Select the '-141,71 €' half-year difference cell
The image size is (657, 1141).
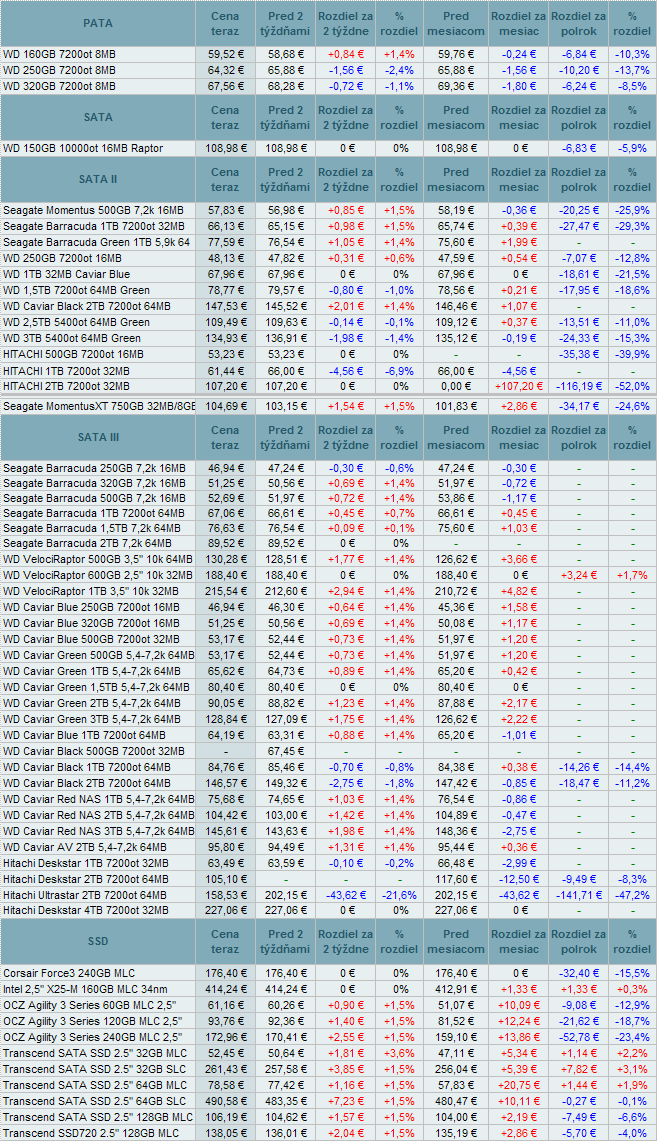[x=578, y=895]
